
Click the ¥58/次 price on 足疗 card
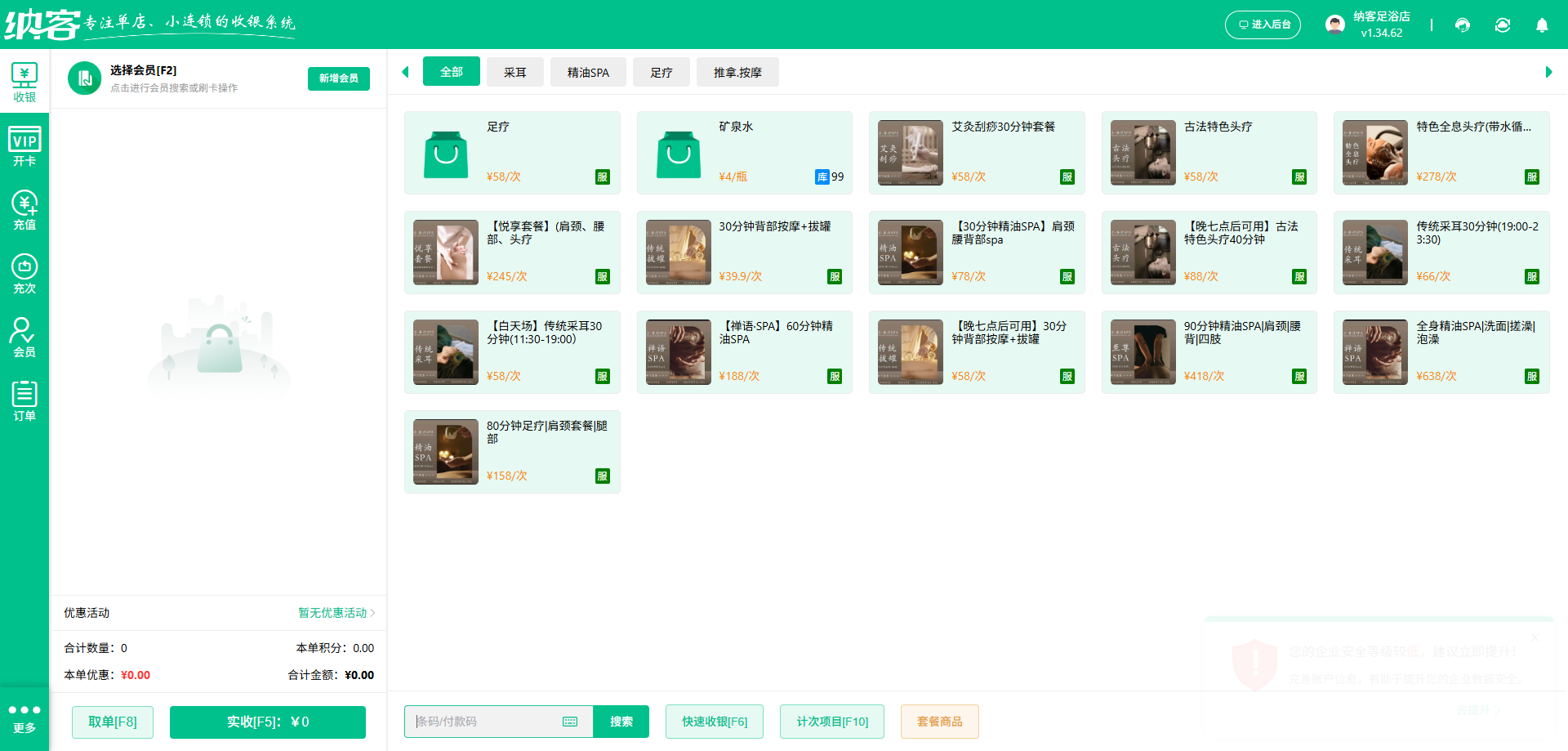point(504,177)
